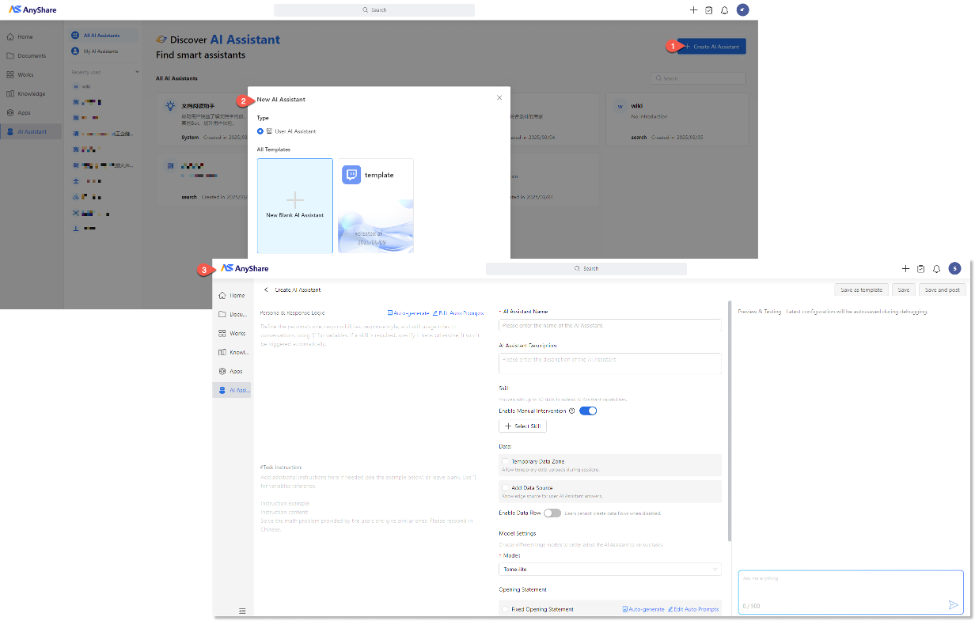The image size is (976, 622).
Task: Click the plus icon in lower window header
Action: coord(905,268)
